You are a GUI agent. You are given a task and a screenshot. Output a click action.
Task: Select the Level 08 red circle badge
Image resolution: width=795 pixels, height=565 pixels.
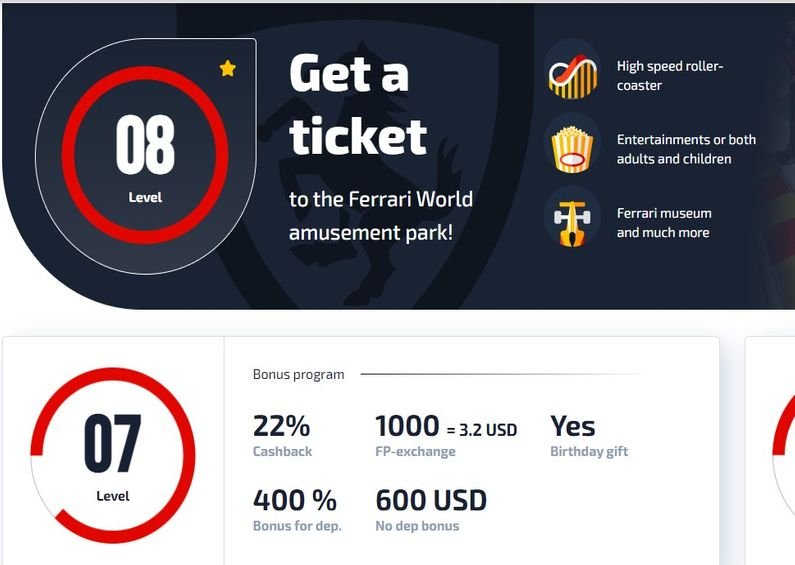pyautogui.click(x=145, y=154)
